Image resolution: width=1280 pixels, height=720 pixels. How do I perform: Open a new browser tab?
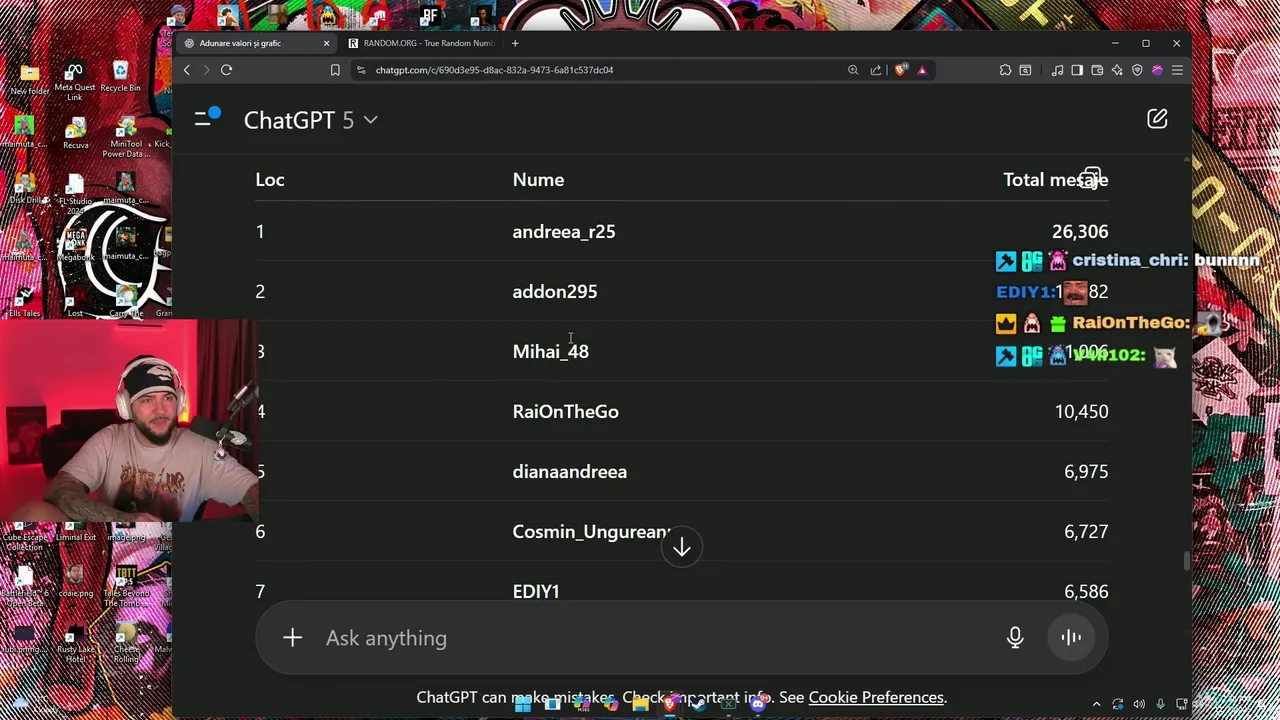point(515,43)
